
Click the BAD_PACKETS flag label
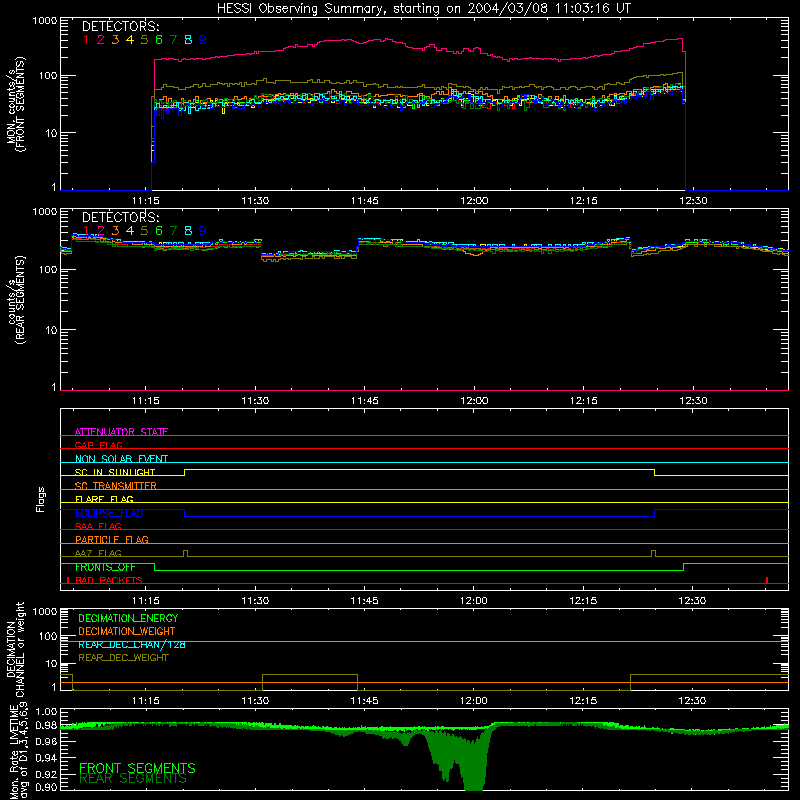[x=109, y=580]
